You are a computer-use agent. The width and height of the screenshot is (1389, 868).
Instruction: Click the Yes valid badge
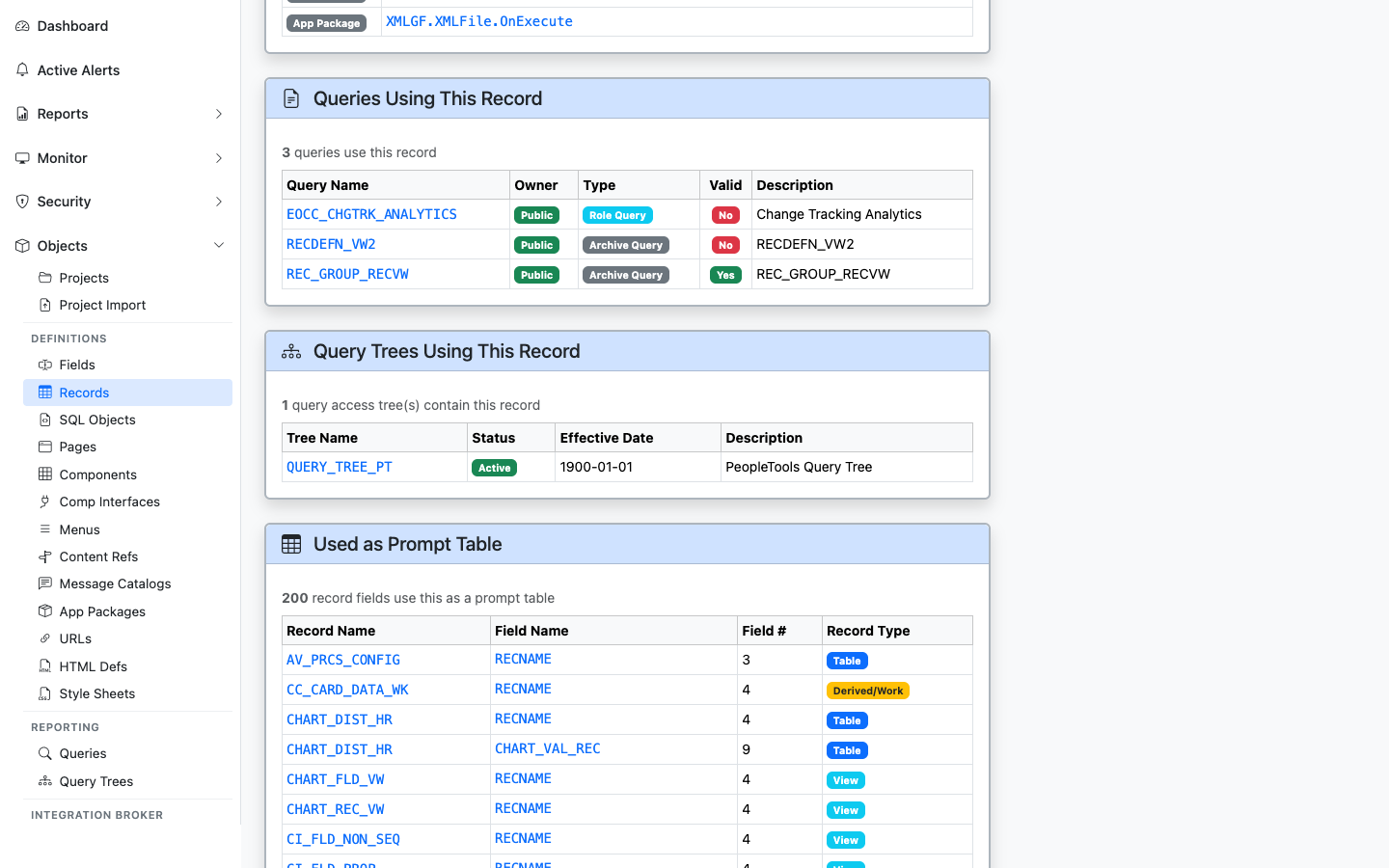tap(725, 275)
